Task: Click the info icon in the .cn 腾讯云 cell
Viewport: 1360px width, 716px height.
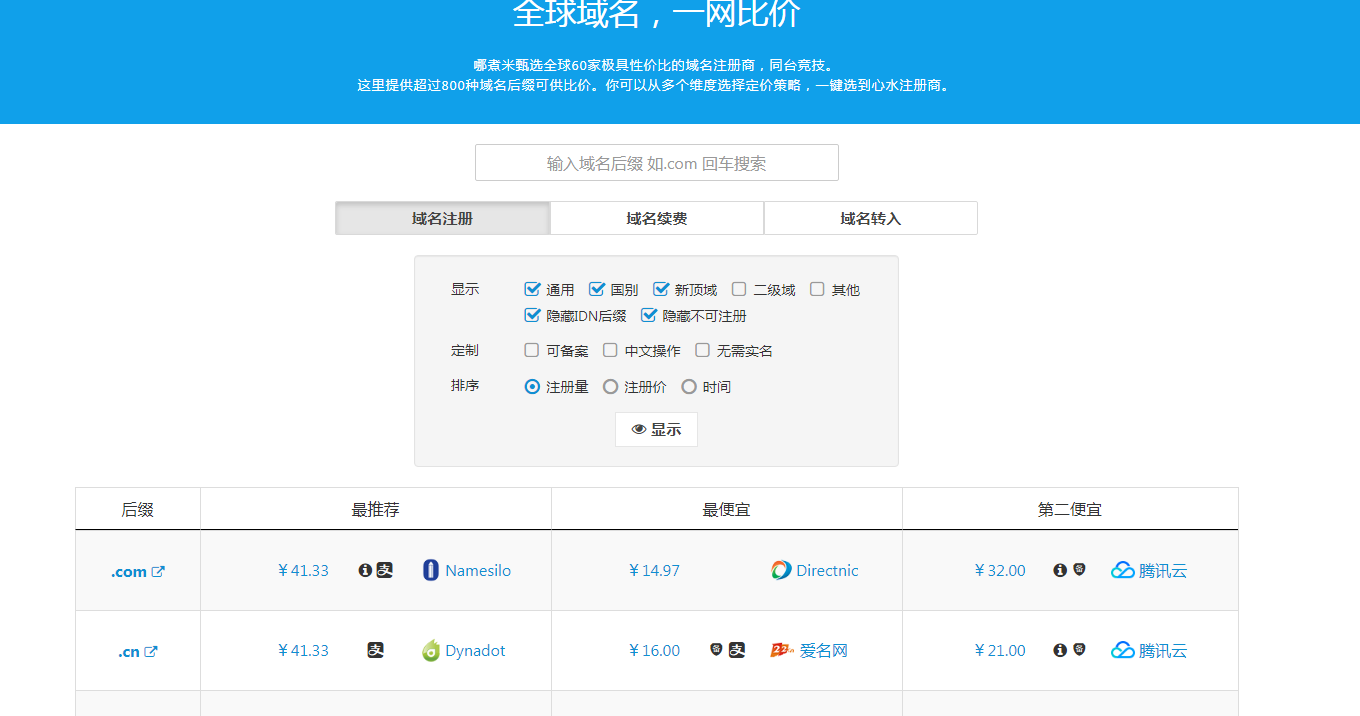Action: [x=1060, y=650]
